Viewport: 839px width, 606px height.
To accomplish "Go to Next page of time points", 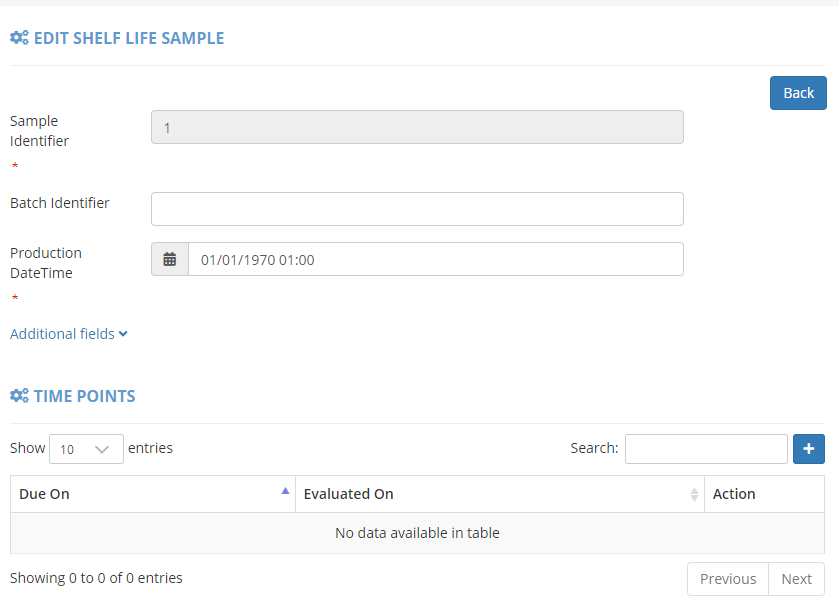I will click(796, 579).
